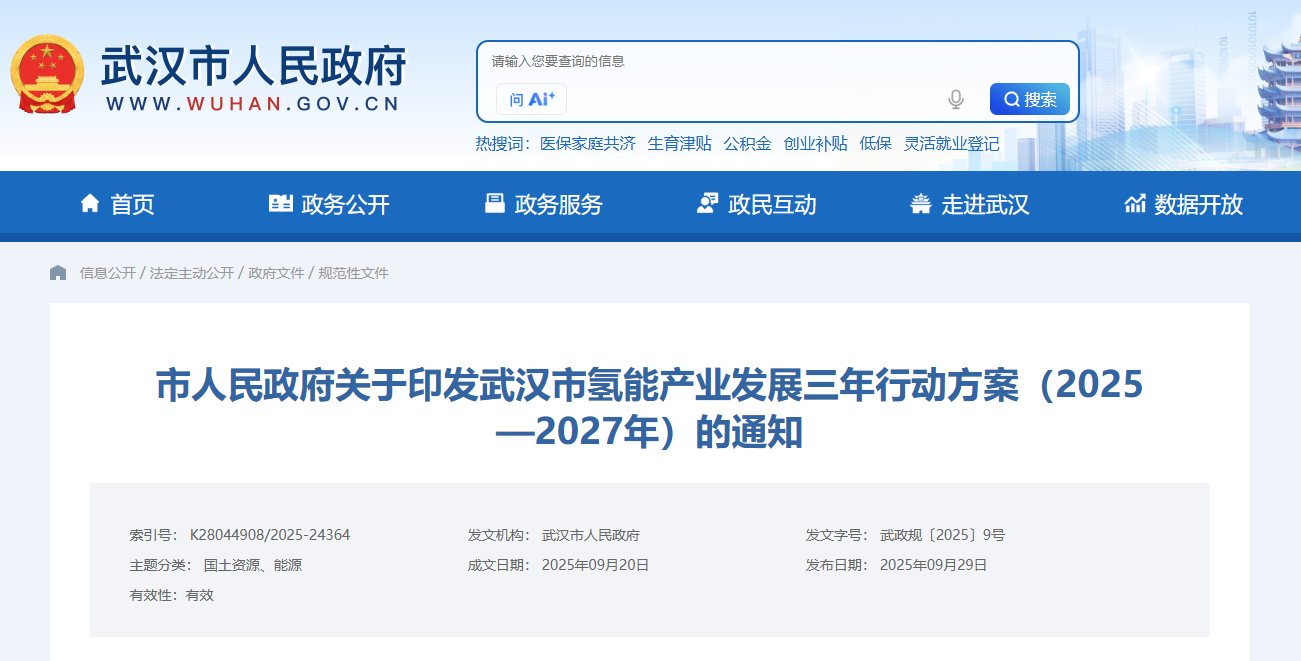This screenshot has width=1301, height=661.
Task: Click the 政务服务 icon in navbar
Action: (x=495, y=204)
